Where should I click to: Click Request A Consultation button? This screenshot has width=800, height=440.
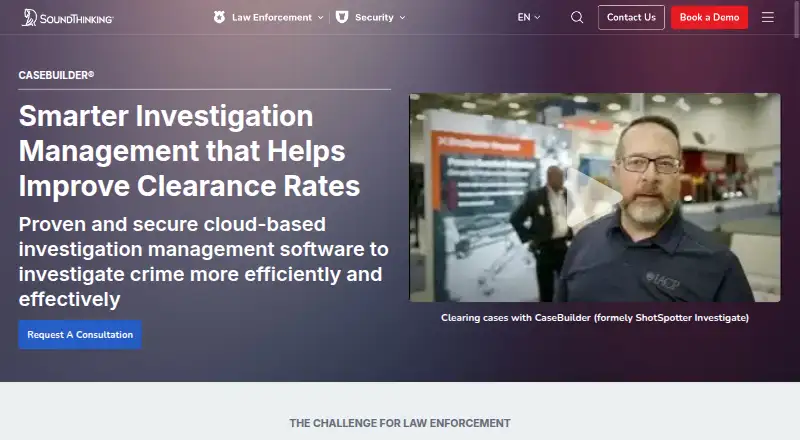80,335
